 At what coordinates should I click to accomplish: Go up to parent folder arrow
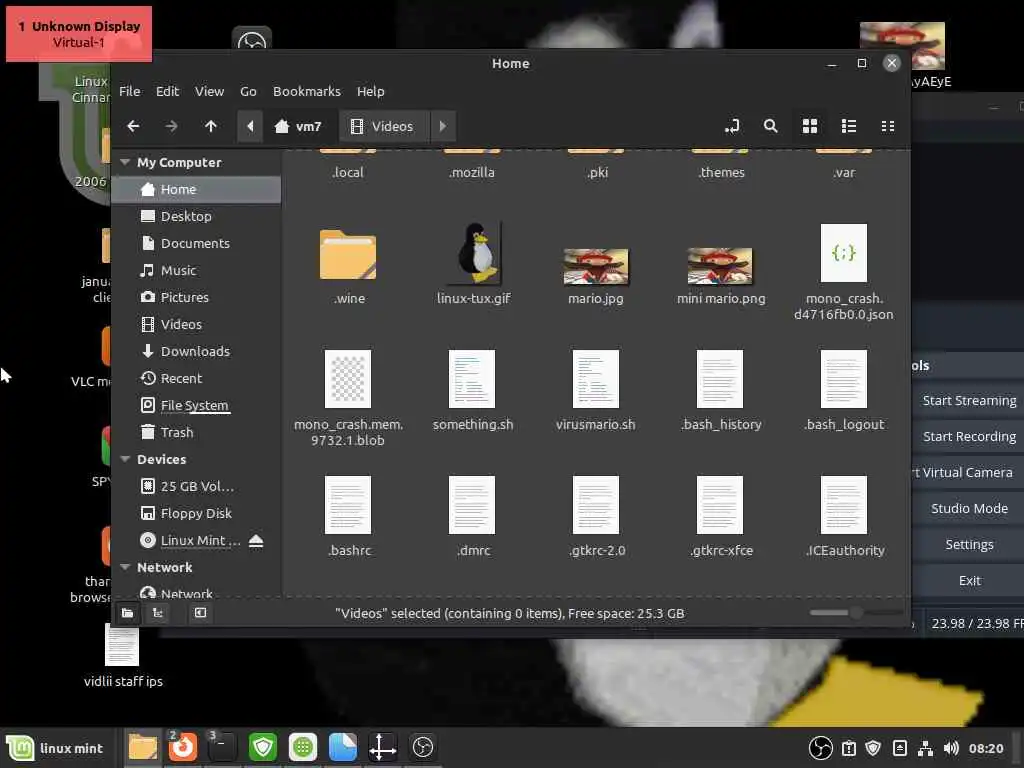pos(210,126)
